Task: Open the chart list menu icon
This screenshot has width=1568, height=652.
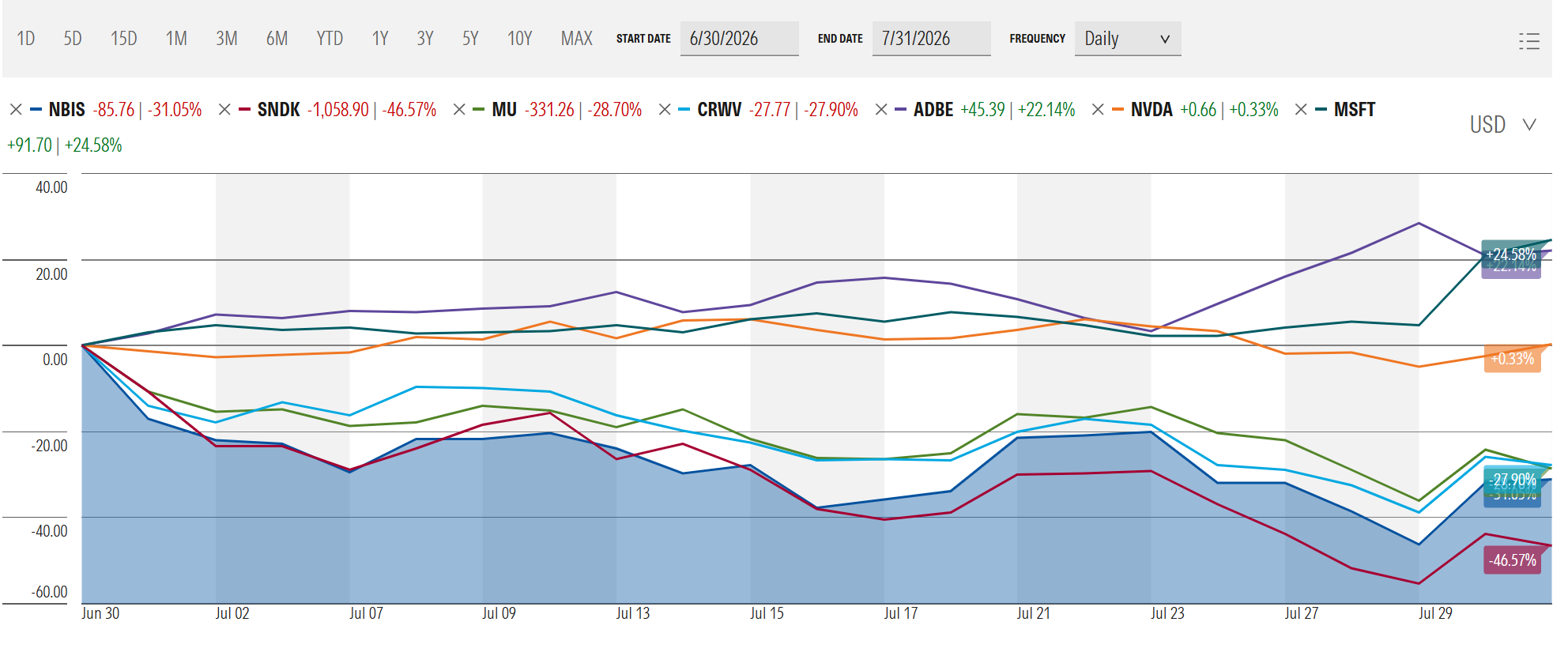Action: click(x=1529, y=41)
